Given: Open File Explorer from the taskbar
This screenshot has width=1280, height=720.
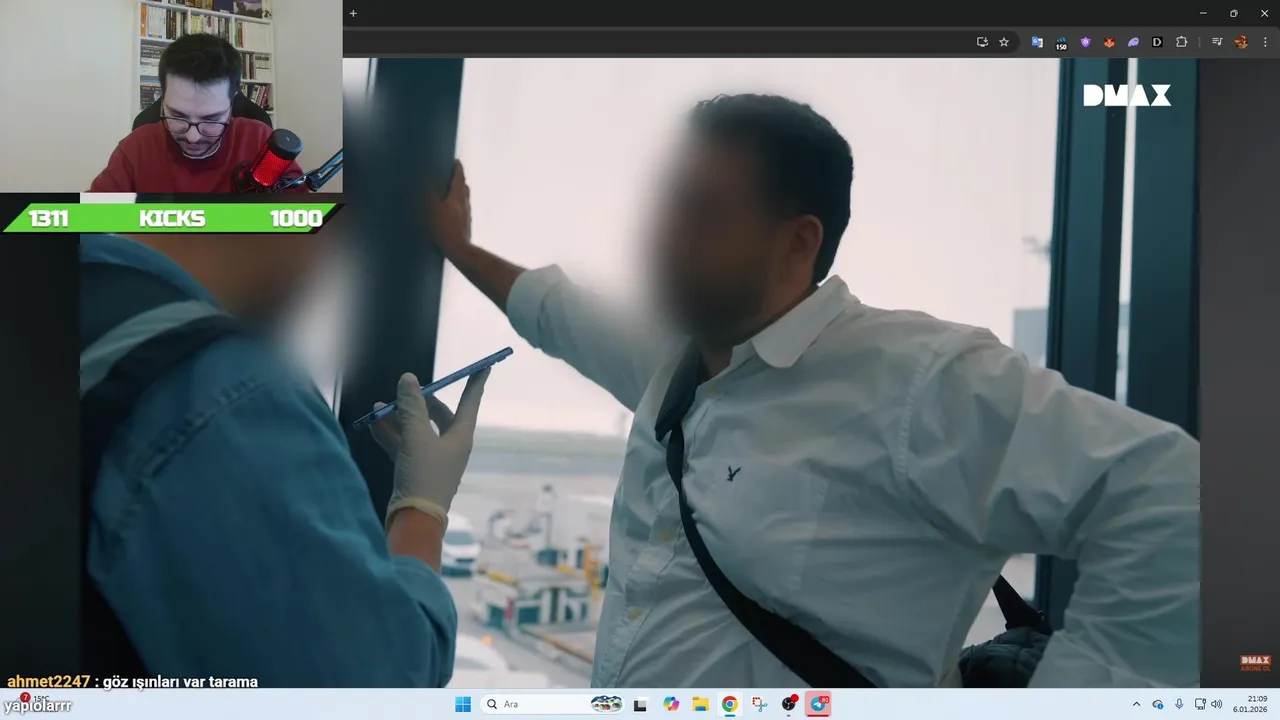Looking at the screenshot, I should pyautogui.click(x=701, y=704).
